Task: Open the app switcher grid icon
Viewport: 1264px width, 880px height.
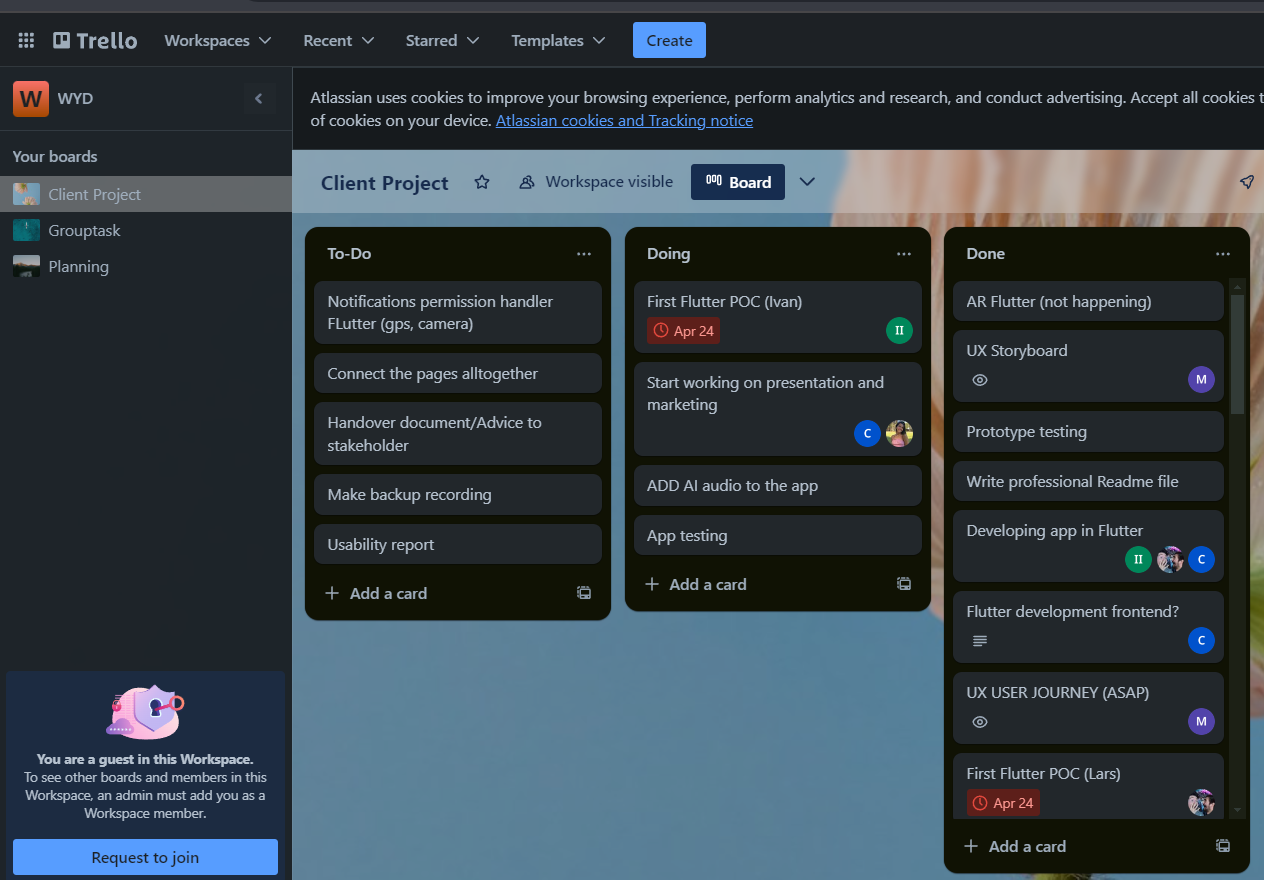Action: point(27,41)
